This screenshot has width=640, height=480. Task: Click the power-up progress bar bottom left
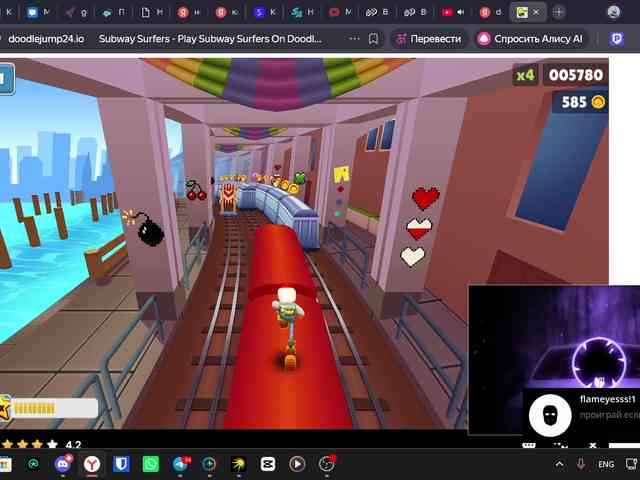point(55,408)
